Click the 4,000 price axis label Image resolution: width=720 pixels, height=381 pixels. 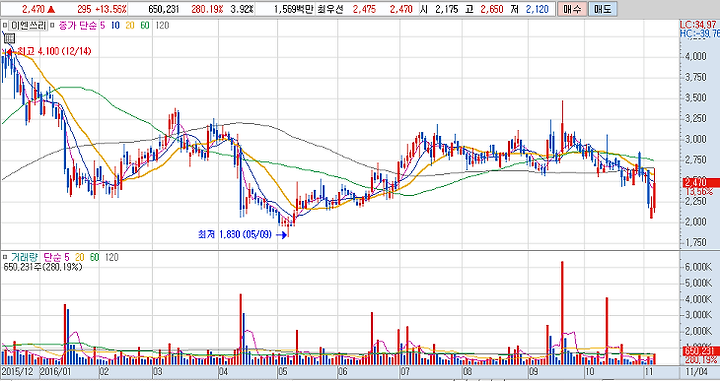696,56
